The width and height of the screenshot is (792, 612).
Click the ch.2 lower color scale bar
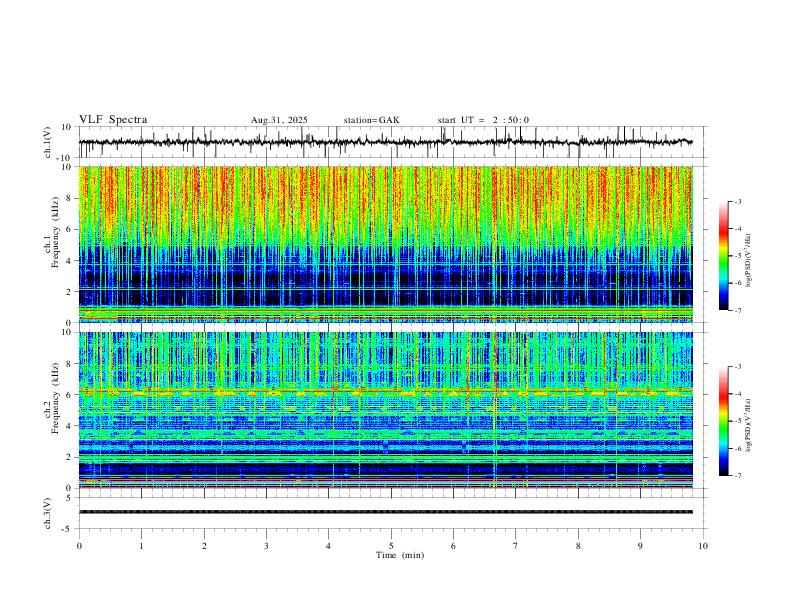pyautogui.click(x=723, y=421)
